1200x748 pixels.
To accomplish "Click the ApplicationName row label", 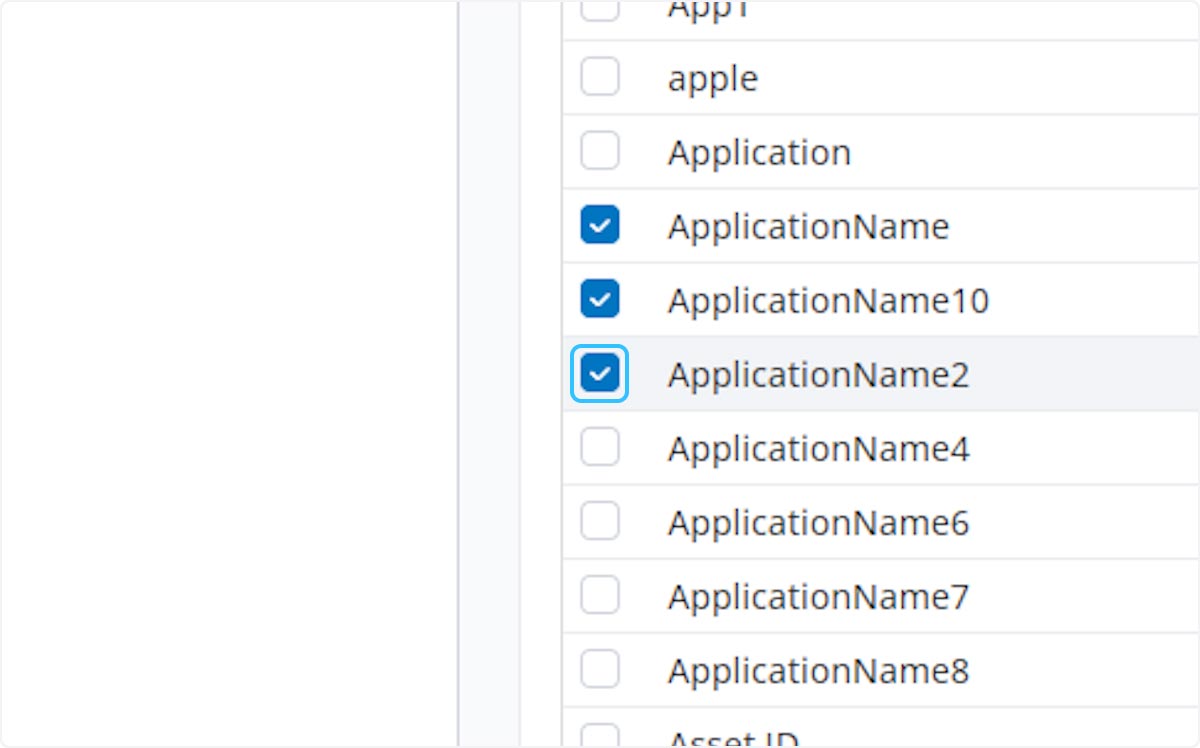I will coord(808,227).
